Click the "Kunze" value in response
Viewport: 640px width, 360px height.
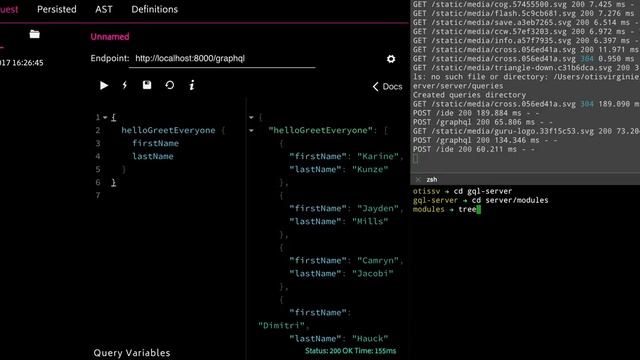click(x=370, y=169)
